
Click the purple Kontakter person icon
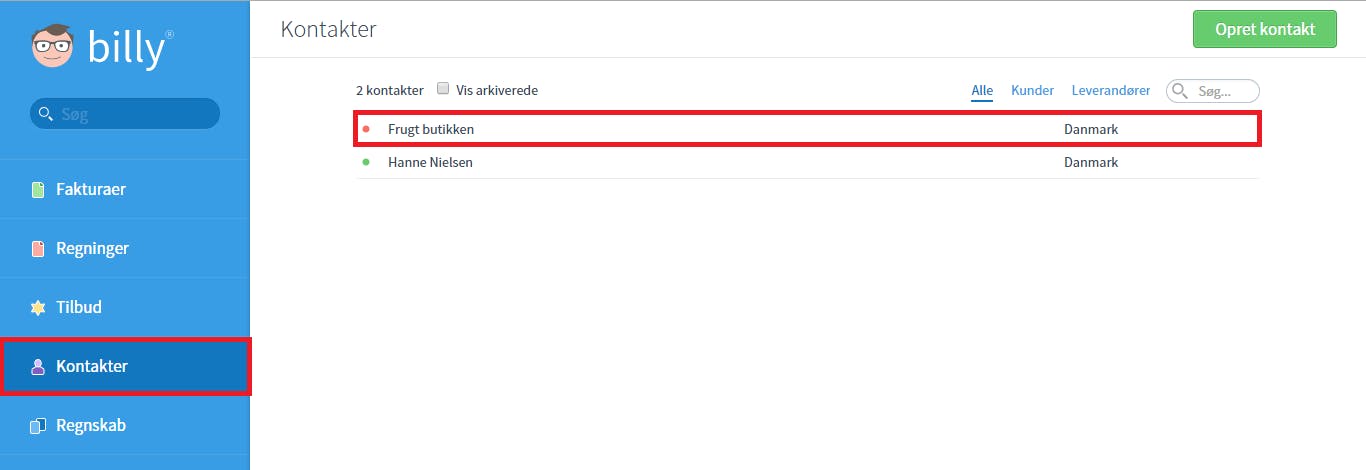[38, 367]
